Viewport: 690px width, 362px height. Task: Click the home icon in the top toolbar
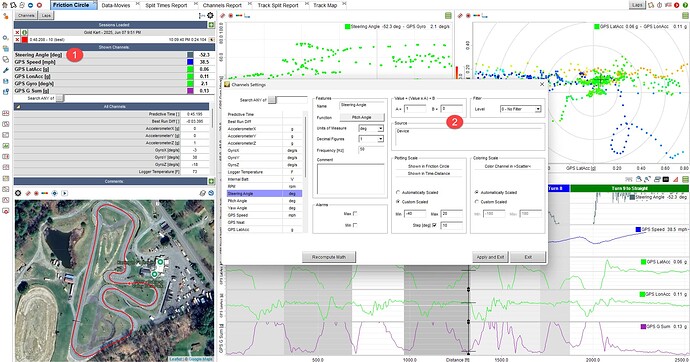(x=5, y=5)
